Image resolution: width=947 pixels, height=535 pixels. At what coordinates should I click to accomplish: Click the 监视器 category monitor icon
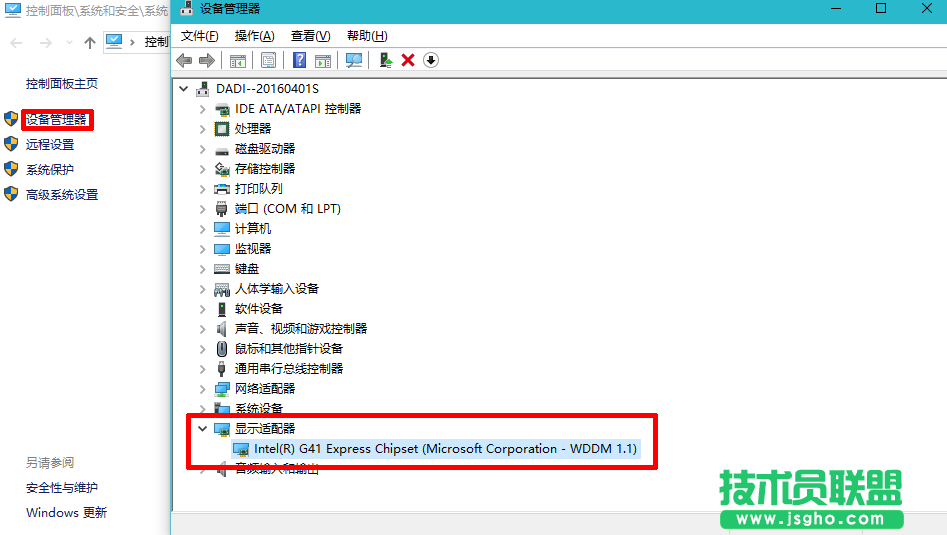[222, 249]
